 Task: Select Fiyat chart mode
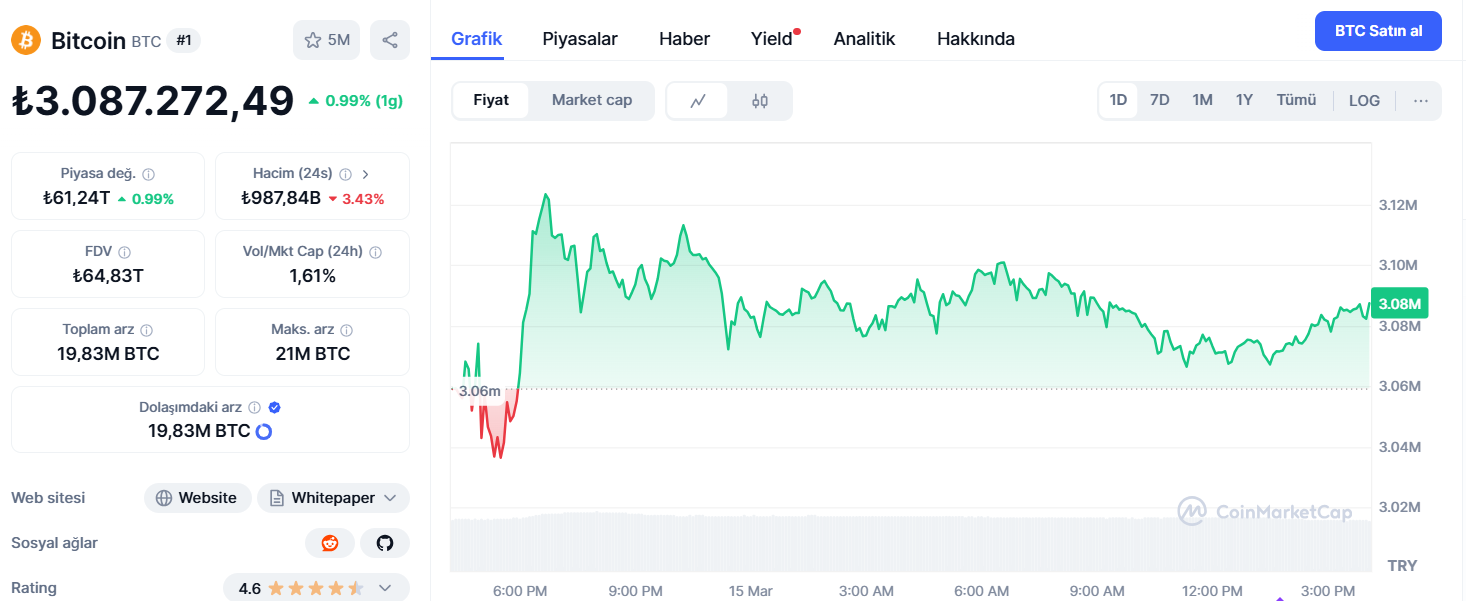(x=491, y=100)
